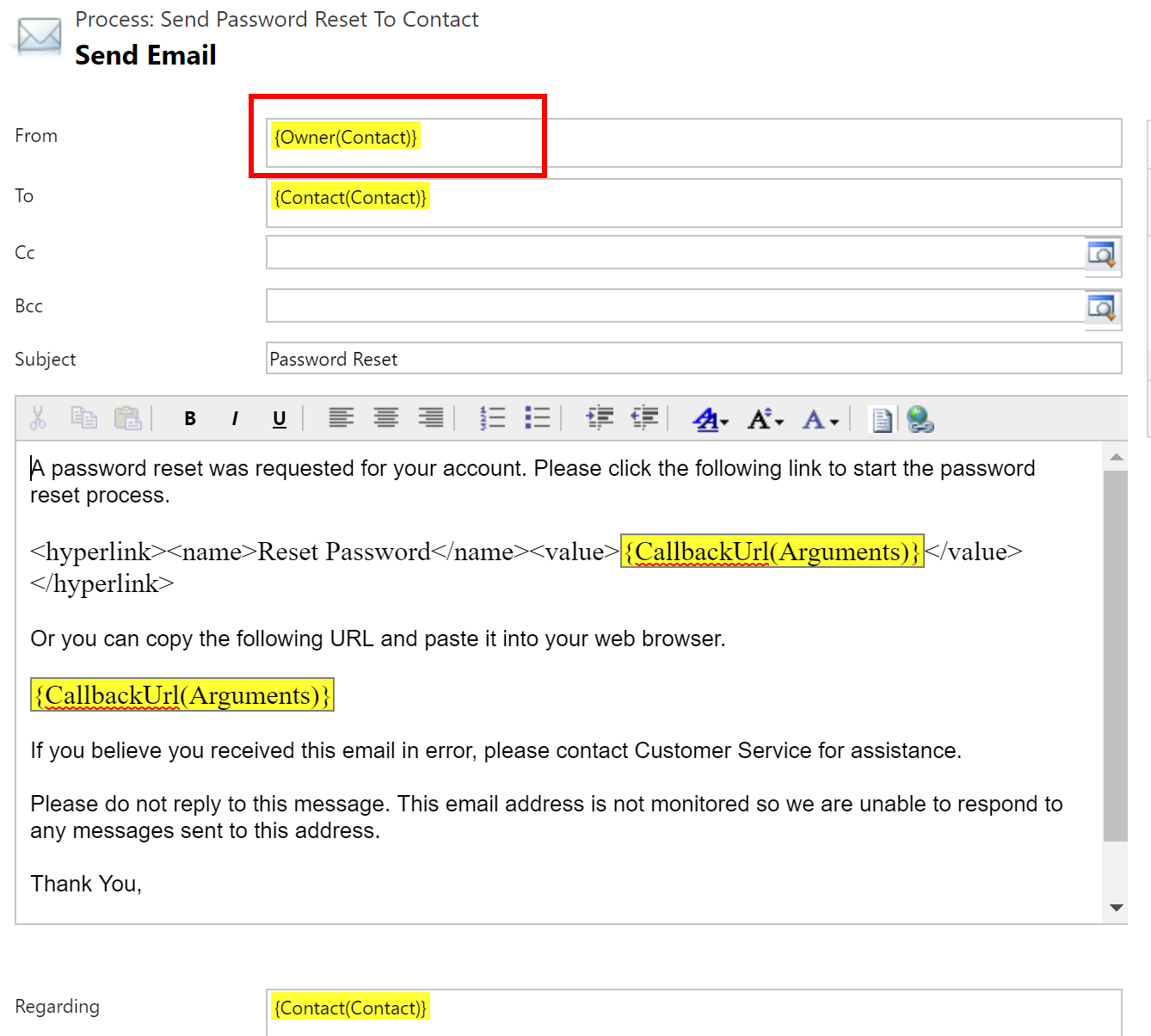Click the first indent toolbar icon
The image size is (1151, 1036).
point(600,418)
